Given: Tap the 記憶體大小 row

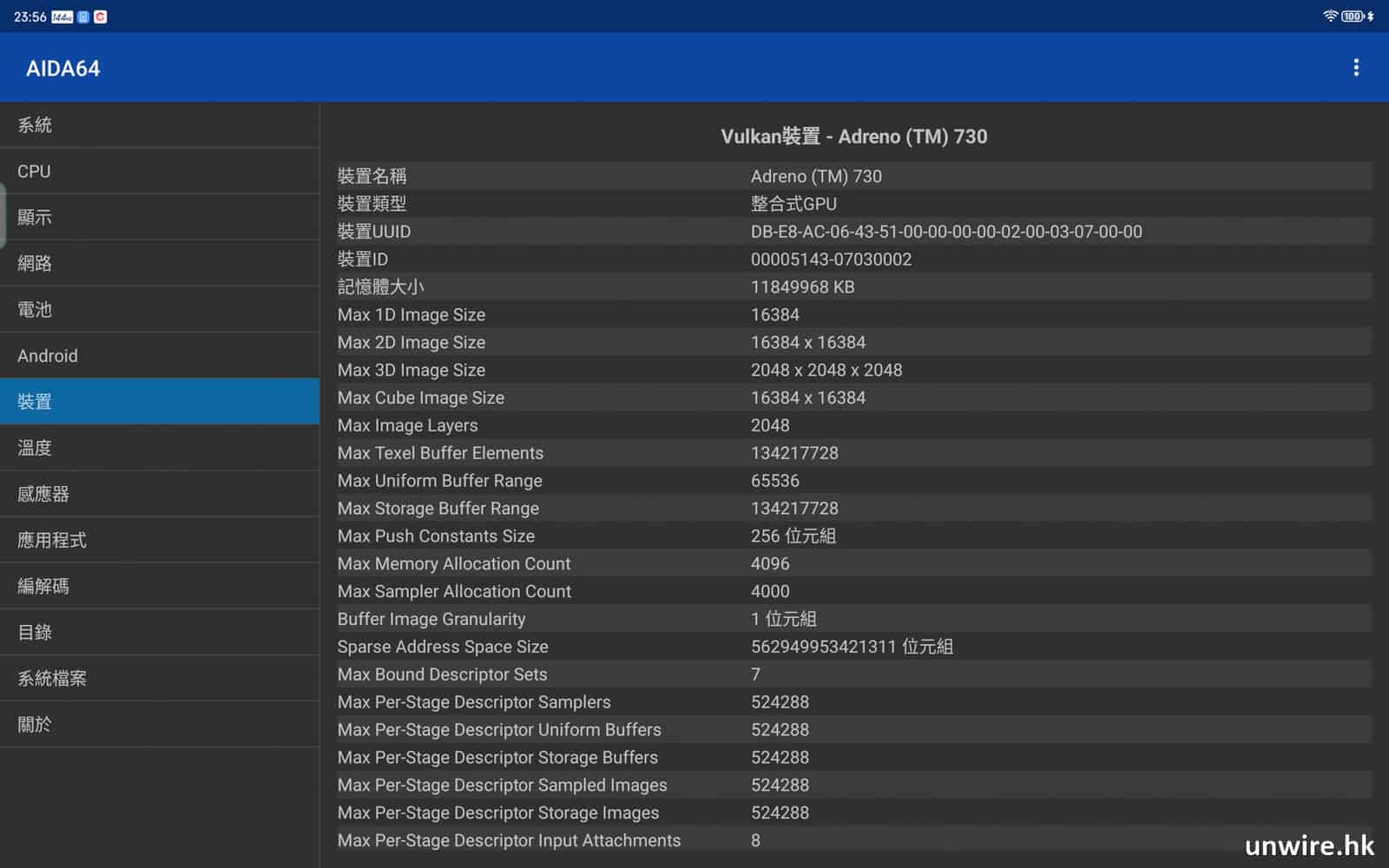Looking at the screenshot, I should [854, 287].
